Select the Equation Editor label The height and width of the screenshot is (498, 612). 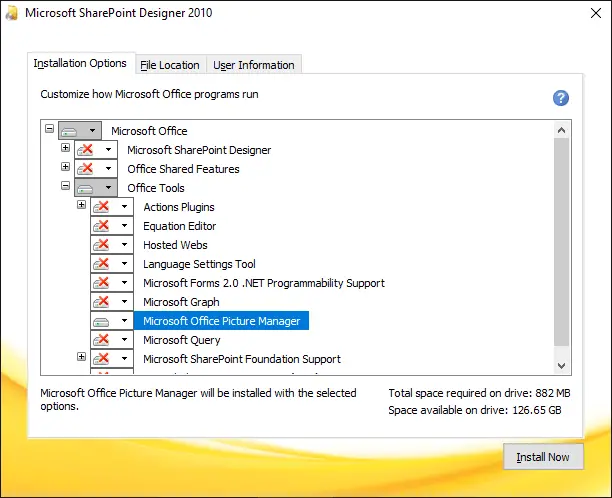coord(180,226)
